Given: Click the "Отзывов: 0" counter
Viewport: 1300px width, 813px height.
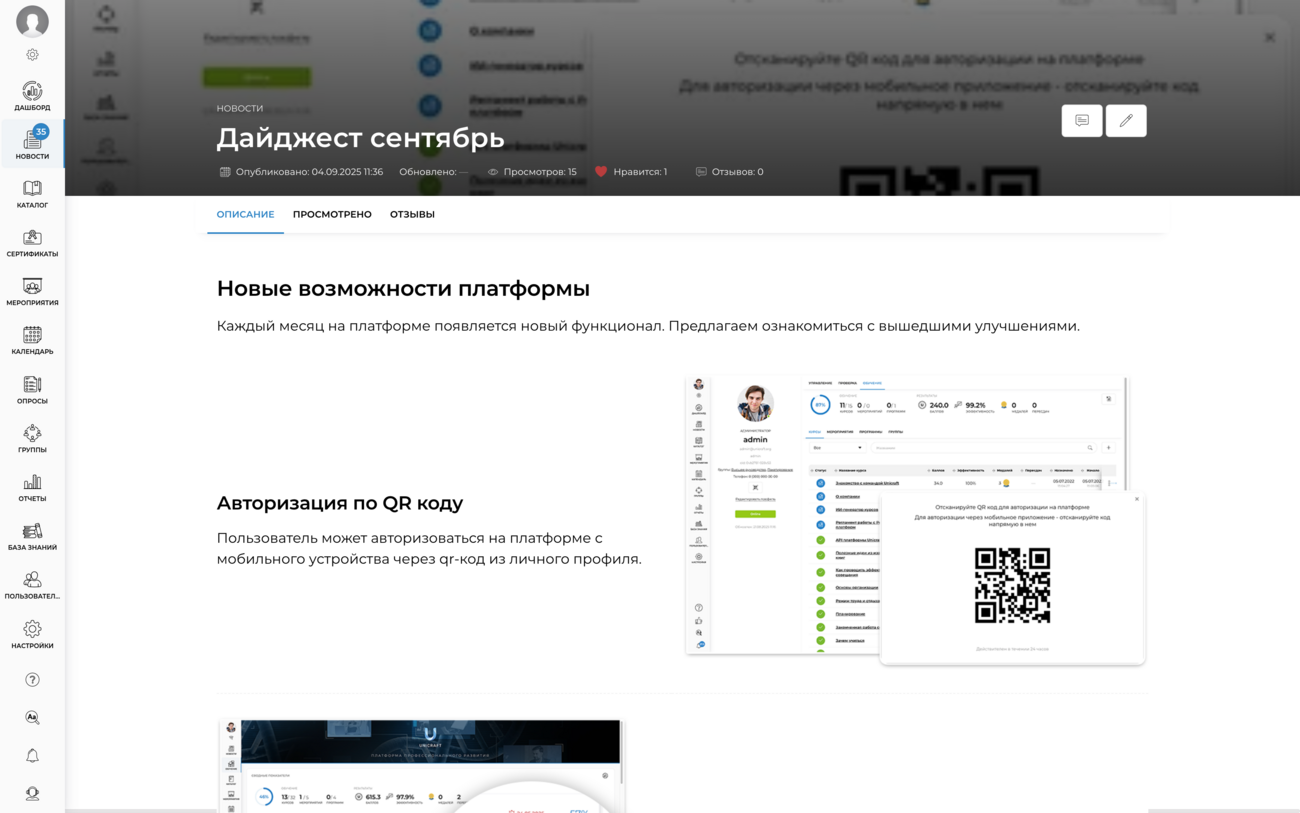Looking at the screenshot, I should click(737, 172).
